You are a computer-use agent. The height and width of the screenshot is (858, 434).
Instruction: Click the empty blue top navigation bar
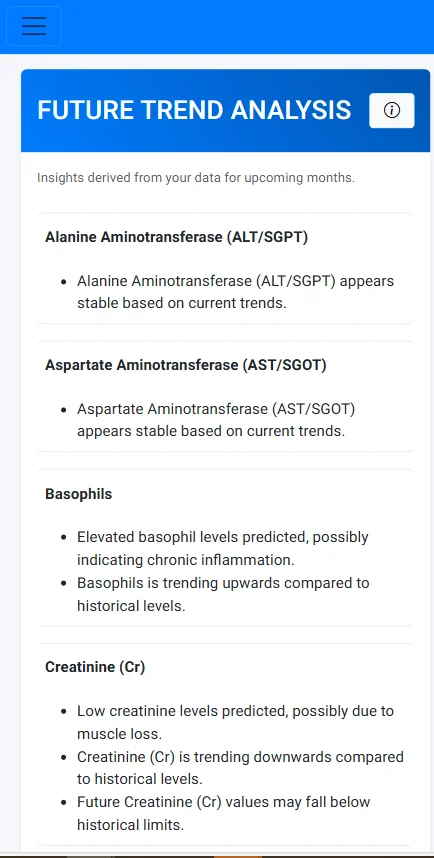[246, 26]
